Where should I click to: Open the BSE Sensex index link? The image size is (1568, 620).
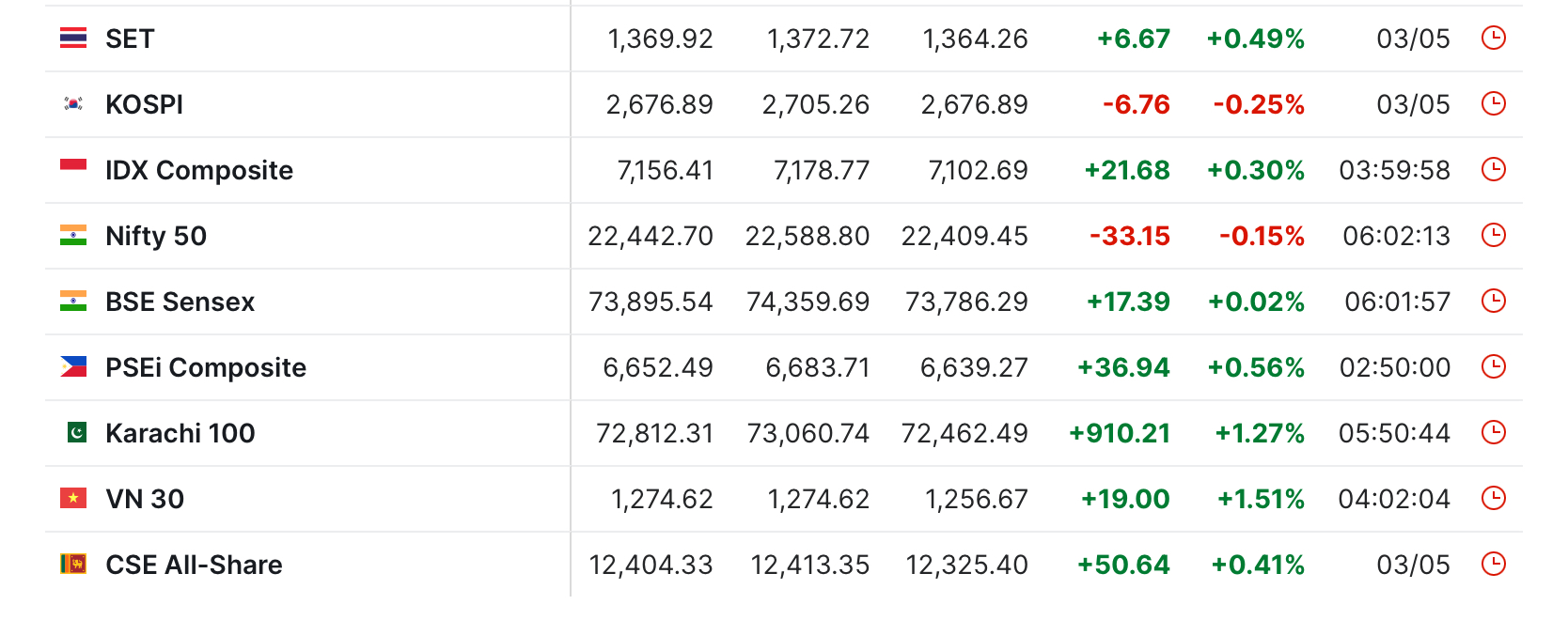tap(180, 302)
